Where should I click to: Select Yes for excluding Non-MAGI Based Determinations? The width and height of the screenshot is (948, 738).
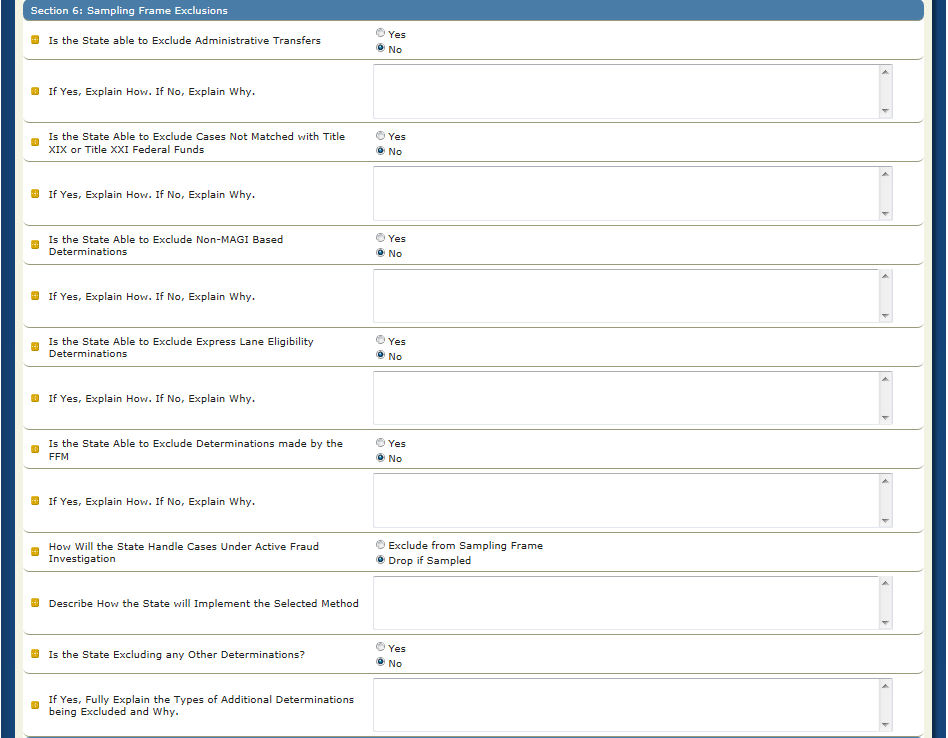(x=380, y=238)
